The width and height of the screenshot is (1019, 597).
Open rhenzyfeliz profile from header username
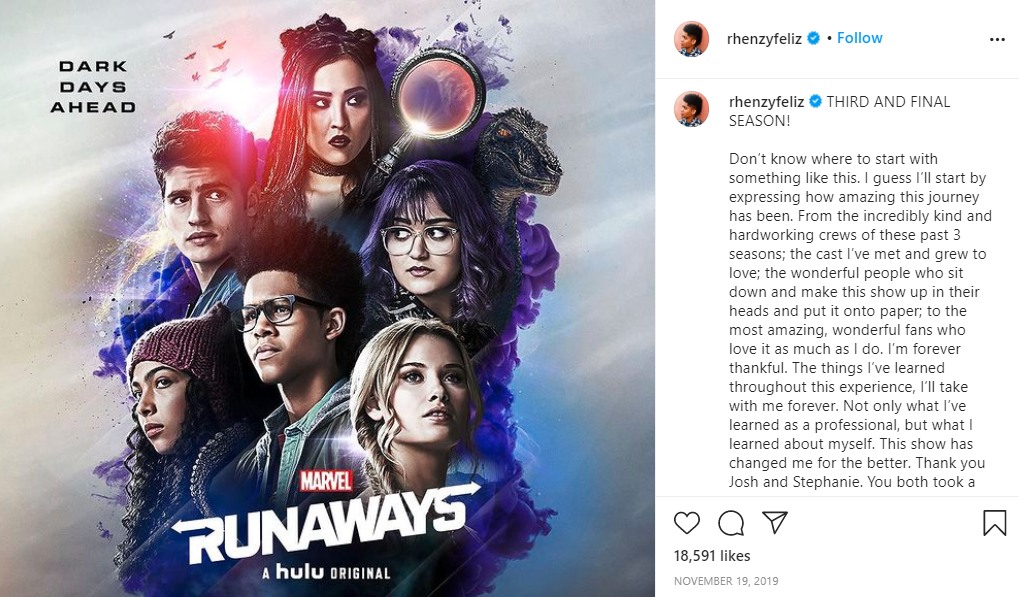click(x=764, y=39)
